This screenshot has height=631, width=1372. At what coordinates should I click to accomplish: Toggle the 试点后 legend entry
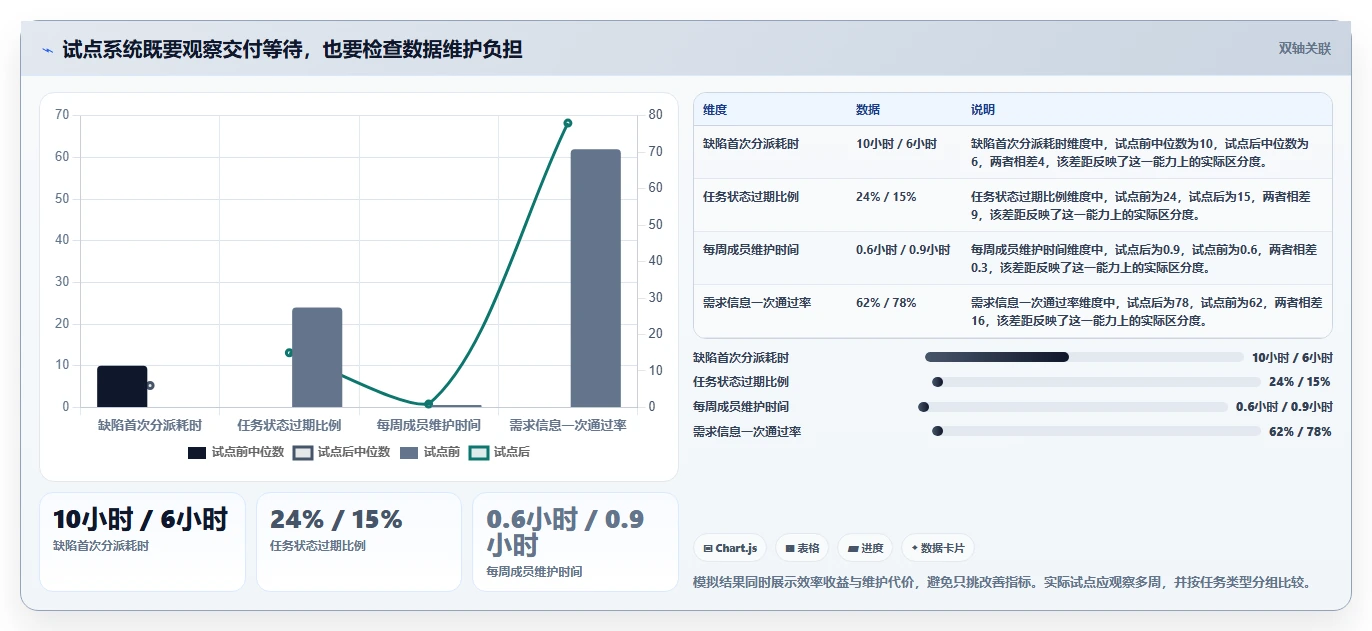coord(500,452)
